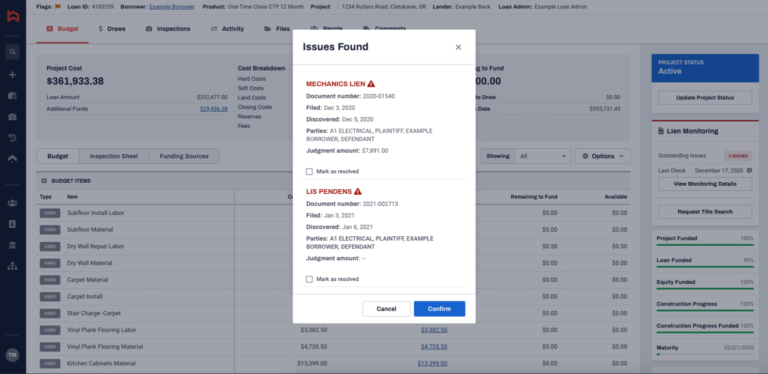The height and width of the screenshot is (374, 768).
Task: Close the Issues Found dialog
Action: coord(458,47)
